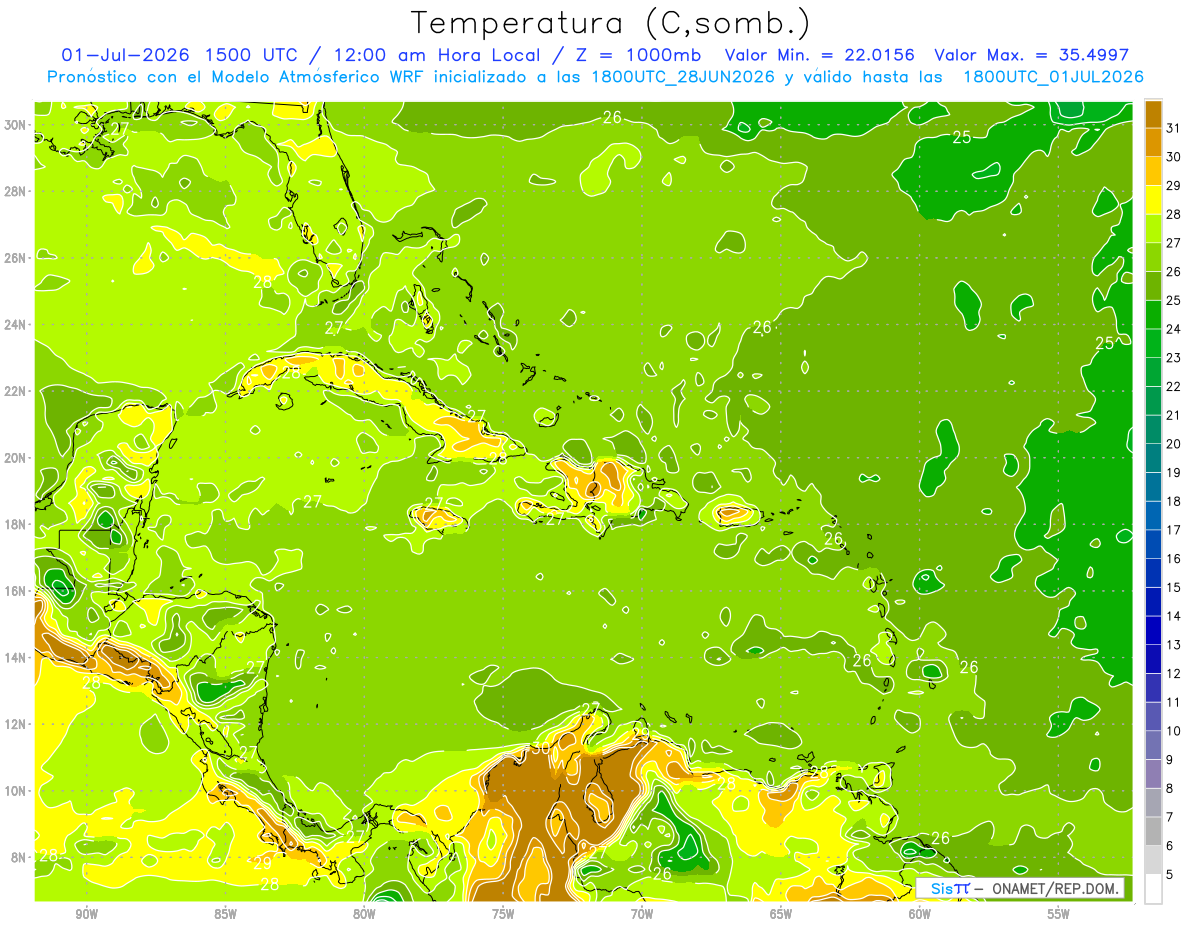Click the colorbar swatch between 24 and 25
This screenshot has width=1200, height=927.
tap(1153, 315)
